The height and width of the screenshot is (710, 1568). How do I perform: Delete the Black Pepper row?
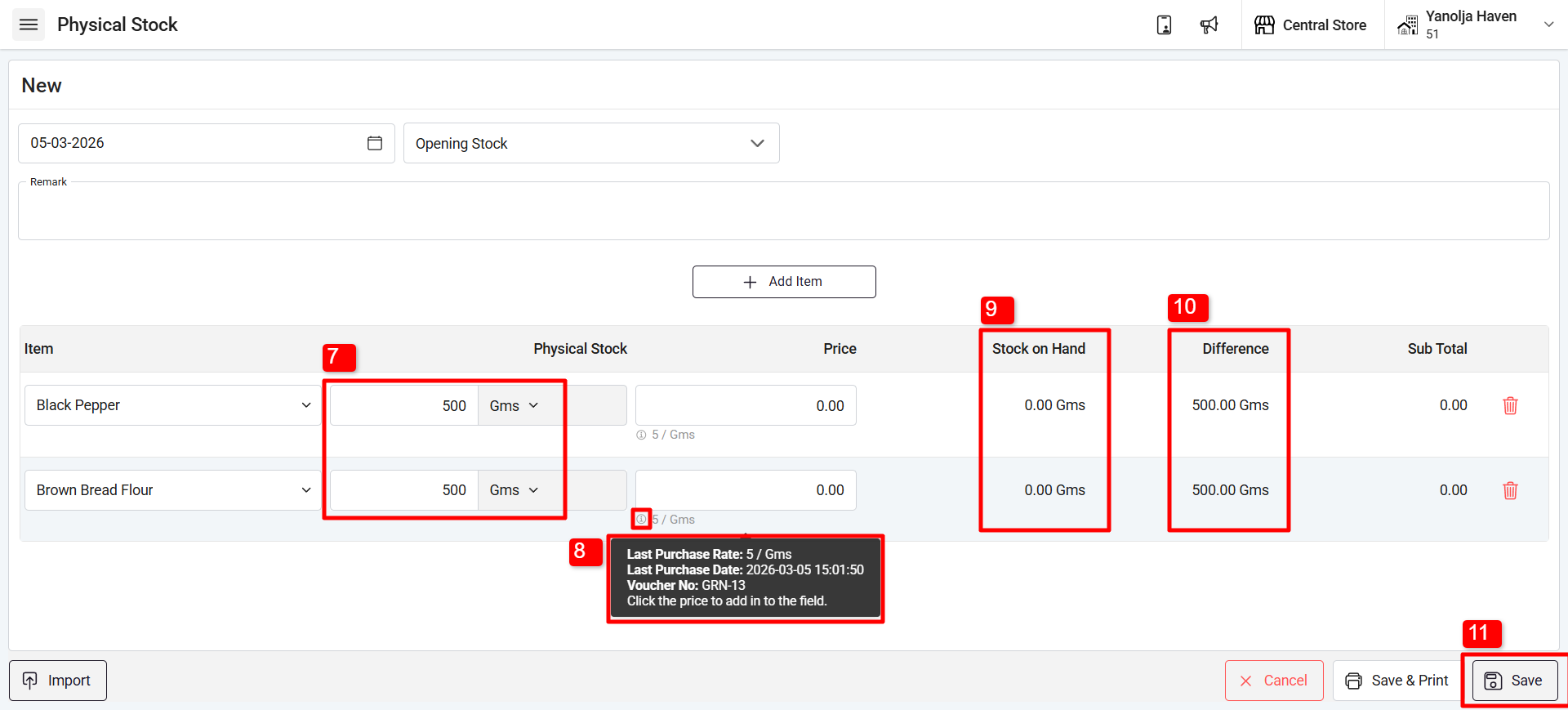tap(1510, 405)
